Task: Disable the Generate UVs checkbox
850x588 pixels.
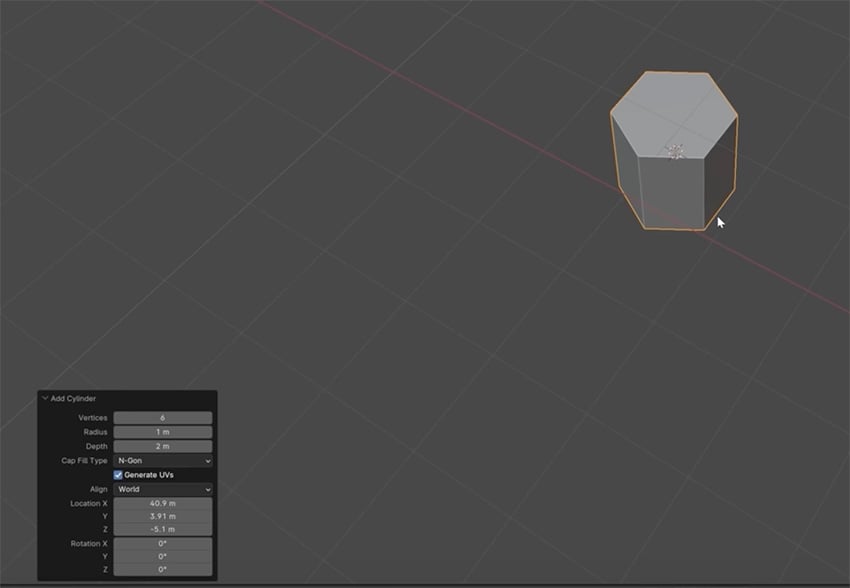Action: [x=118, y=475]
